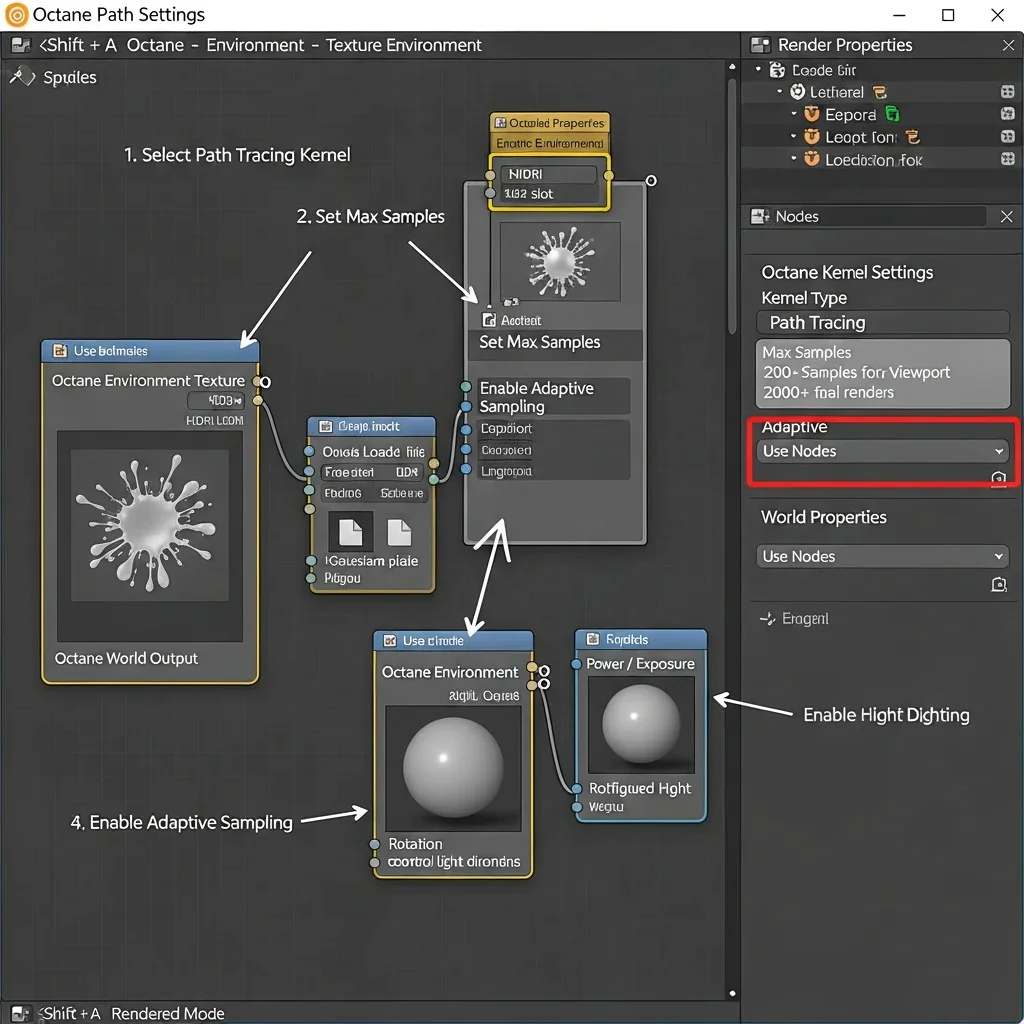Toggle the restrict icon on Eepora row
The image size is (1024, 1024).
pyautogui.click(x=1008, y=114)
